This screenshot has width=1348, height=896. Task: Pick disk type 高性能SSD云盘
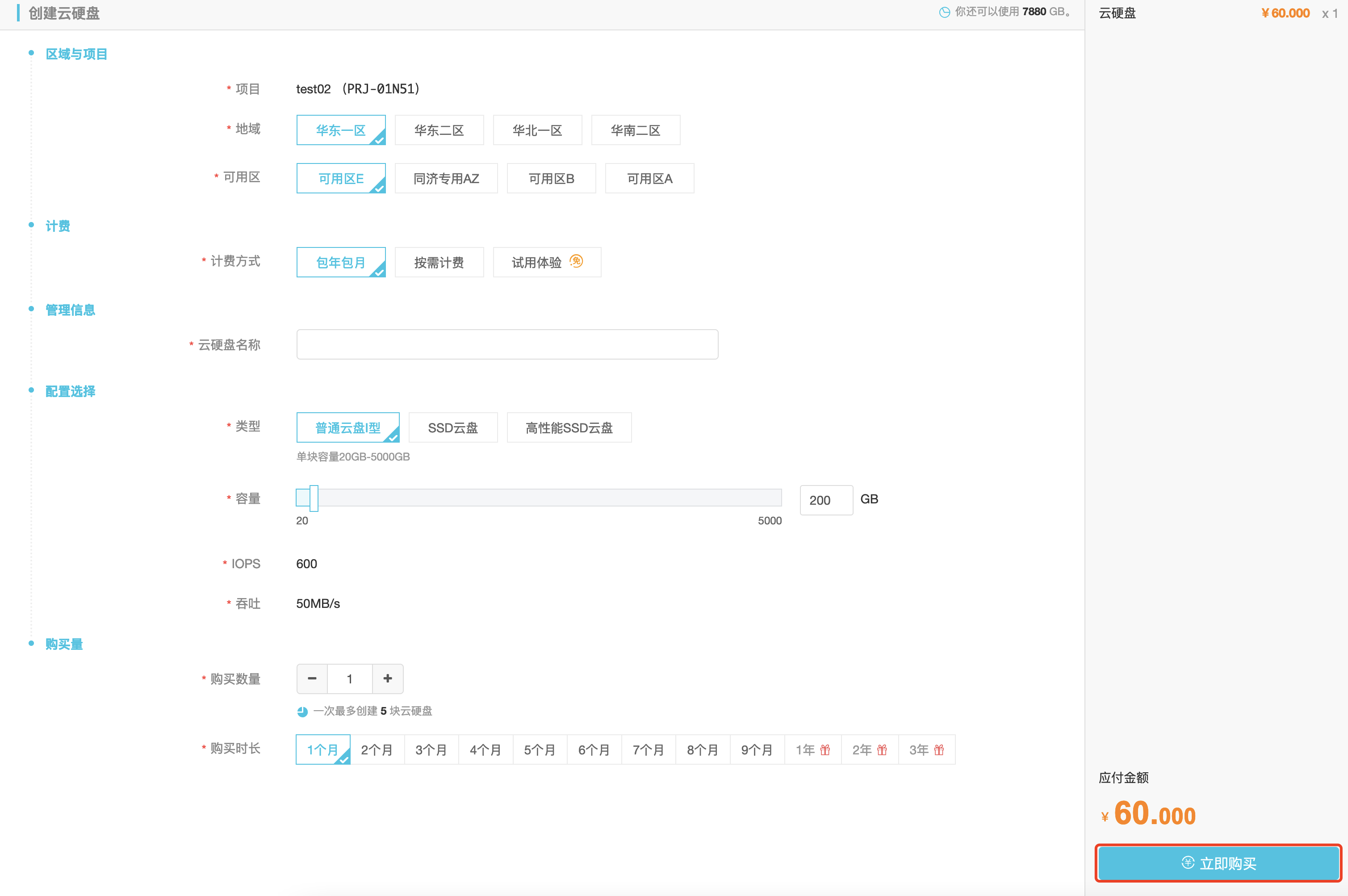click(x=569, y=427)
